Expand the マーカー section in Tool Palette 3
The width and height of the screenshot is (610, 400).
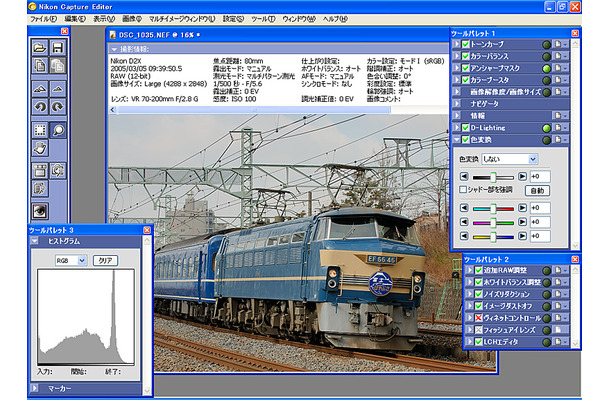(35, 388)
